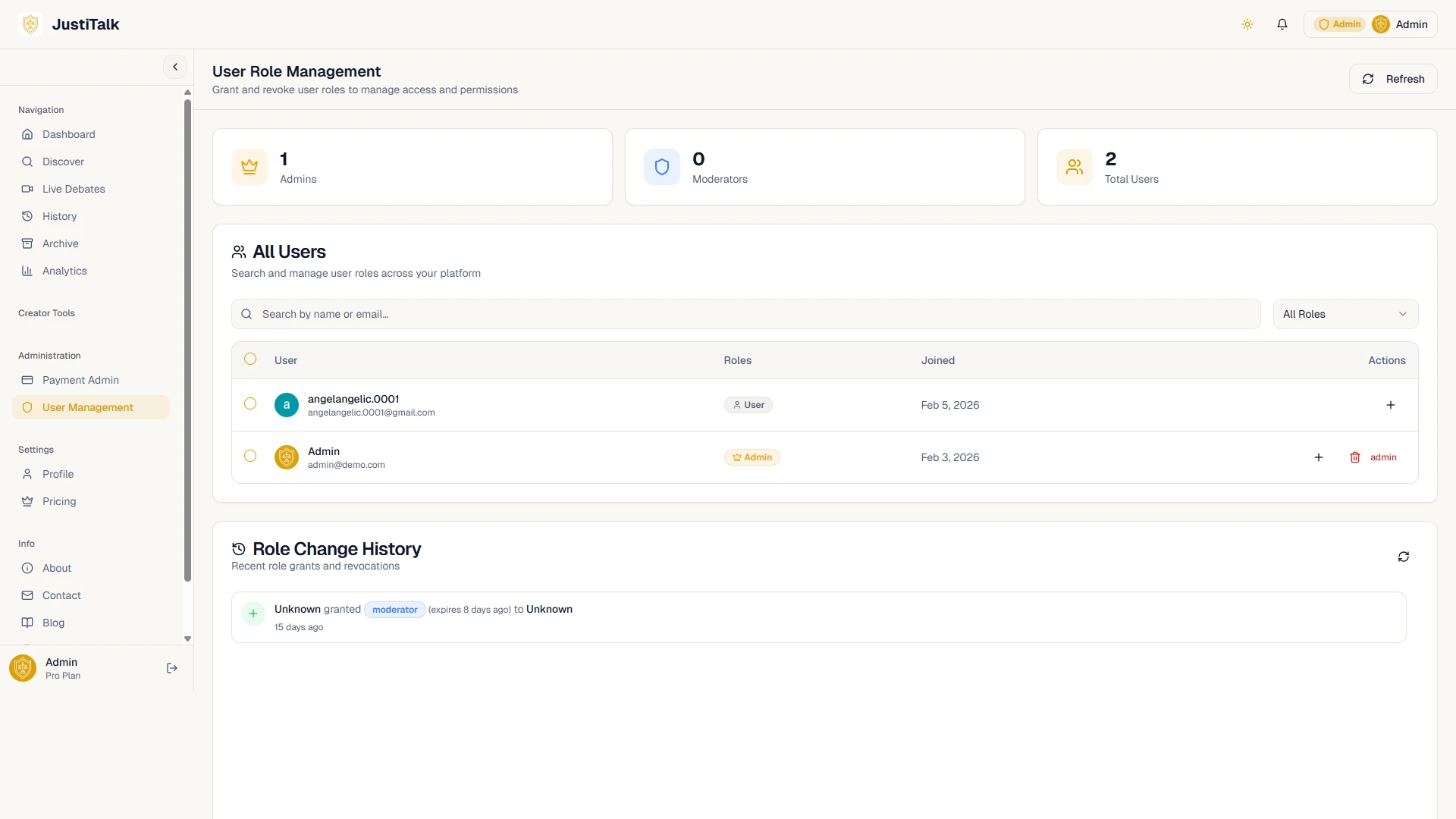Open About page
Image resolution: width=1456 pixels, height=819 pixels.
(91, 568)
